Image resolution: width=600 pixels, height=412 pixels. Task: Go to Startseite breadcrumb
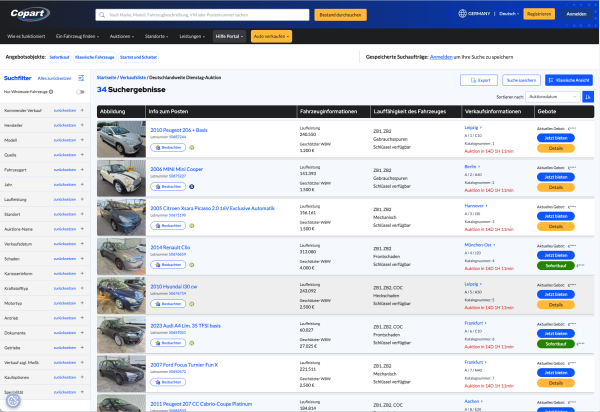click(x=106, y=77)
